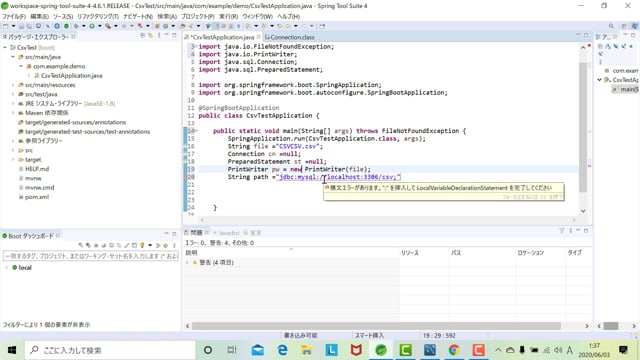
Task: Click Problems view horizontal scrollbar
Action: coord(376,326)
